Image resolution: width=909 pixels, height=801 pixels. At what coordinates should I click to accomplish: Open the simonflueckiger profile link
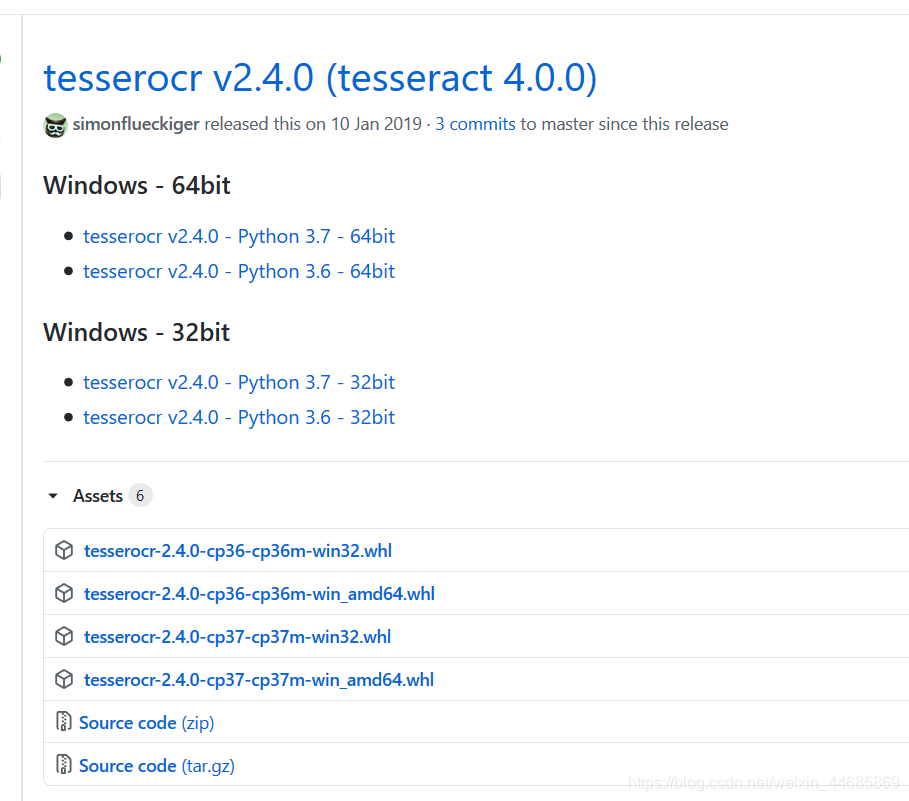pos(136,124)
